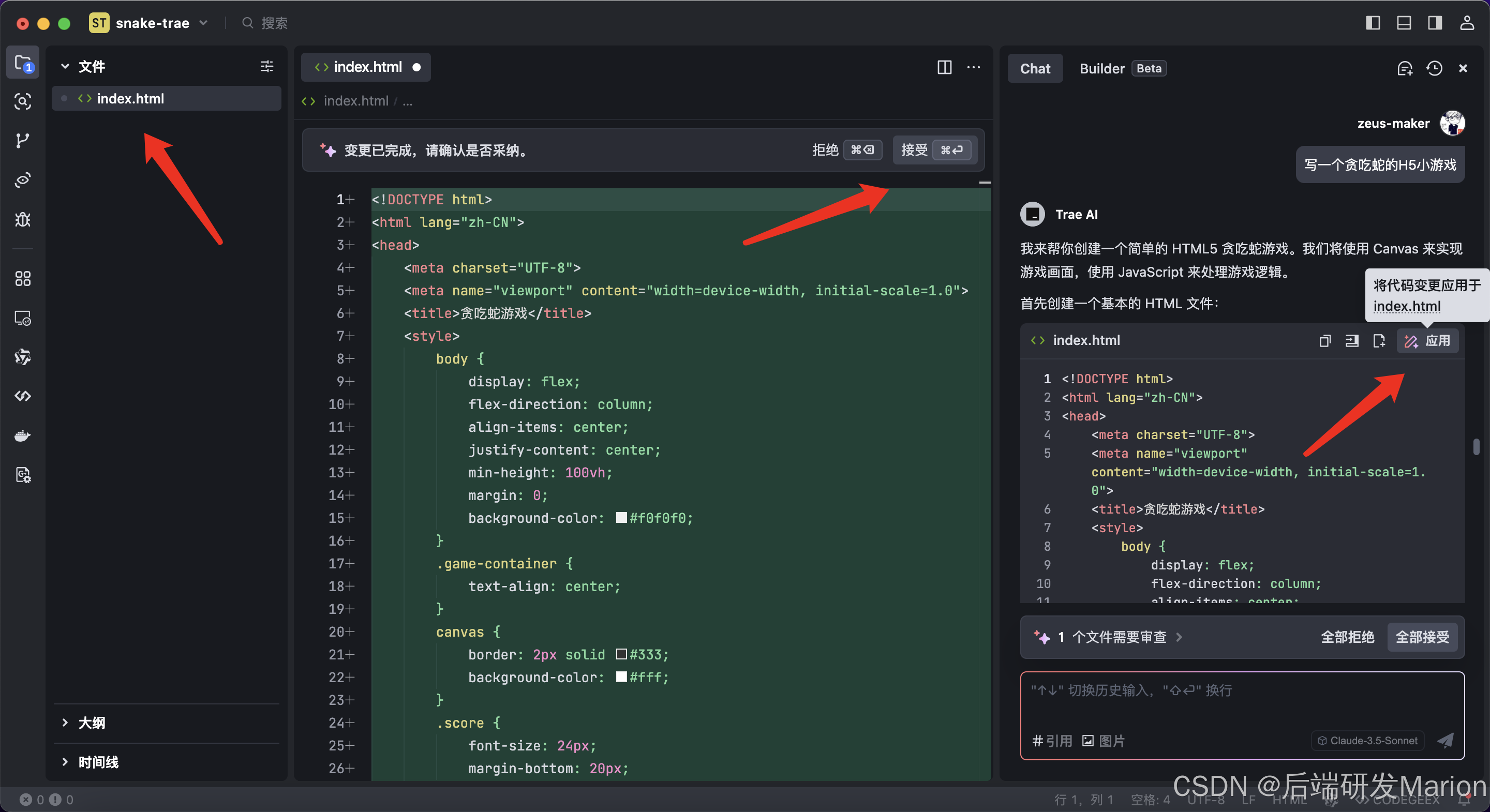Open the source control branch icon

[23, 141]
